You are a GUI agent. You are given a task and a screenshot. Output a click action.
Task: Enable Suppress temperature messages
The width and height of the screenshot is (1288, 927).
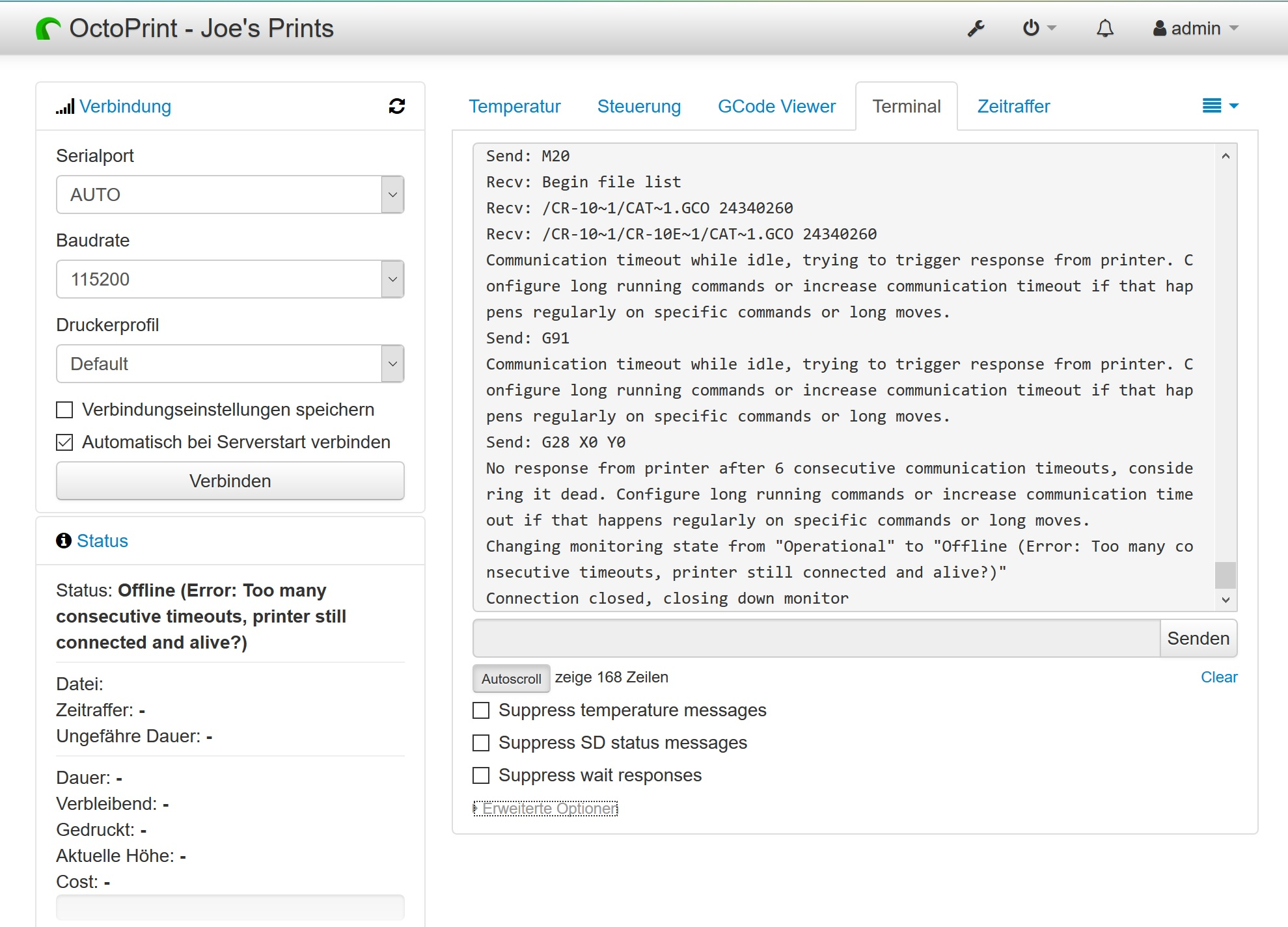click(481, 710)
